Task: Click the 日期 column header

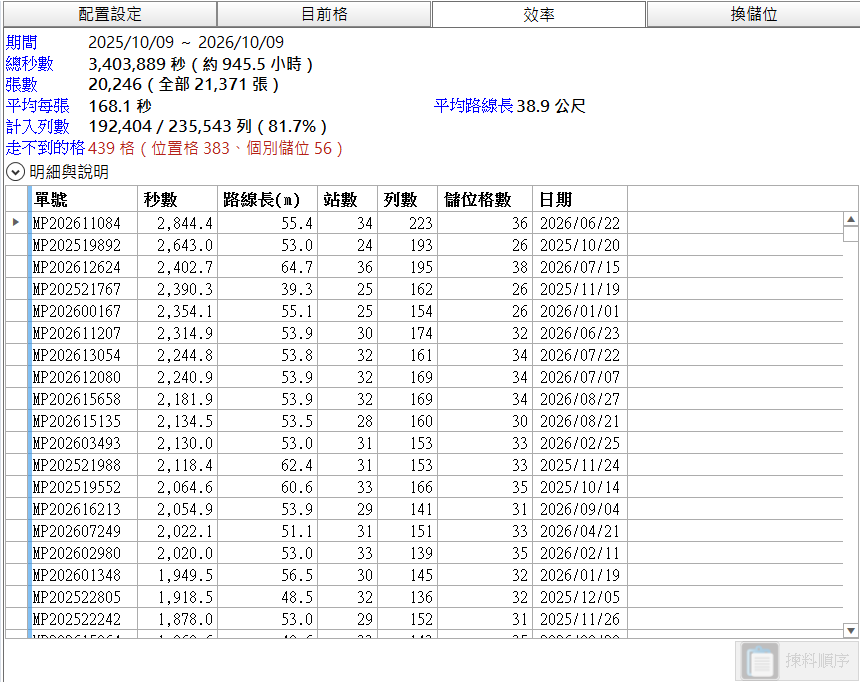Action: click(580, 199)
